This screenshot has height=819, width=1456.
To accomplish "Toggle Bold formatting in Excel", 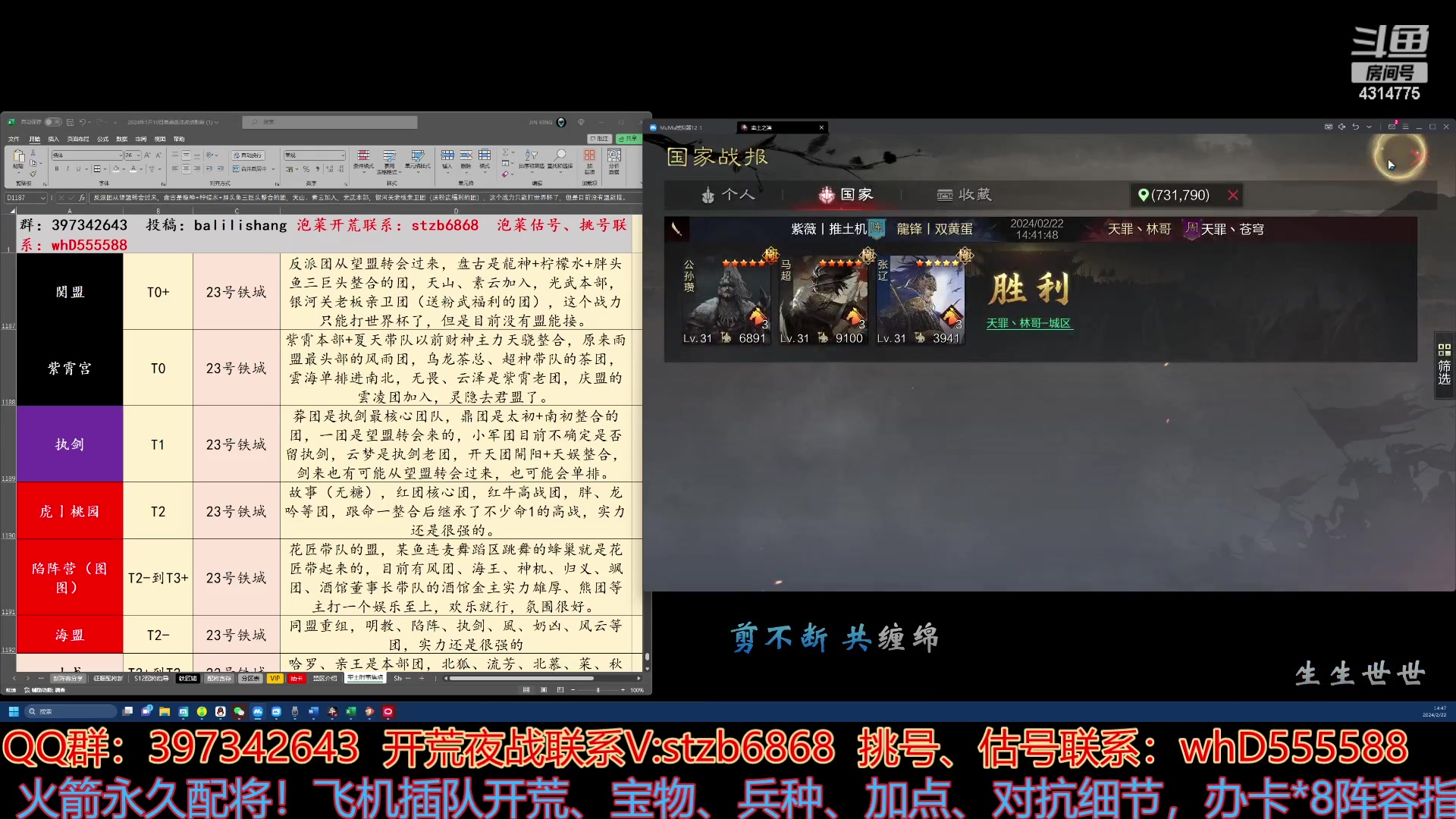I will [x=56, y=169].
